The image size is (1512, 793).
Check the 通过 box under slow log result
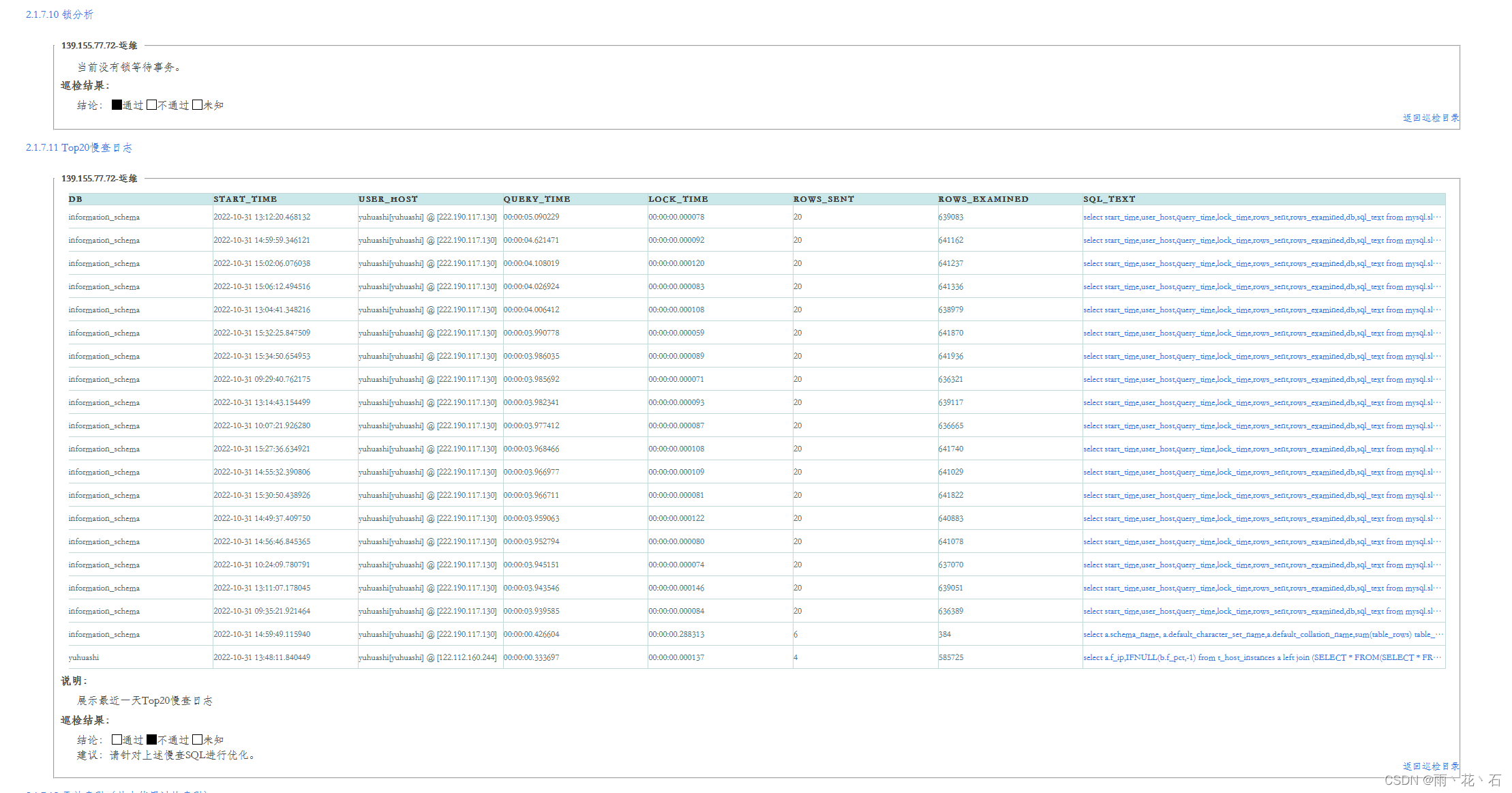click(117, 740)
